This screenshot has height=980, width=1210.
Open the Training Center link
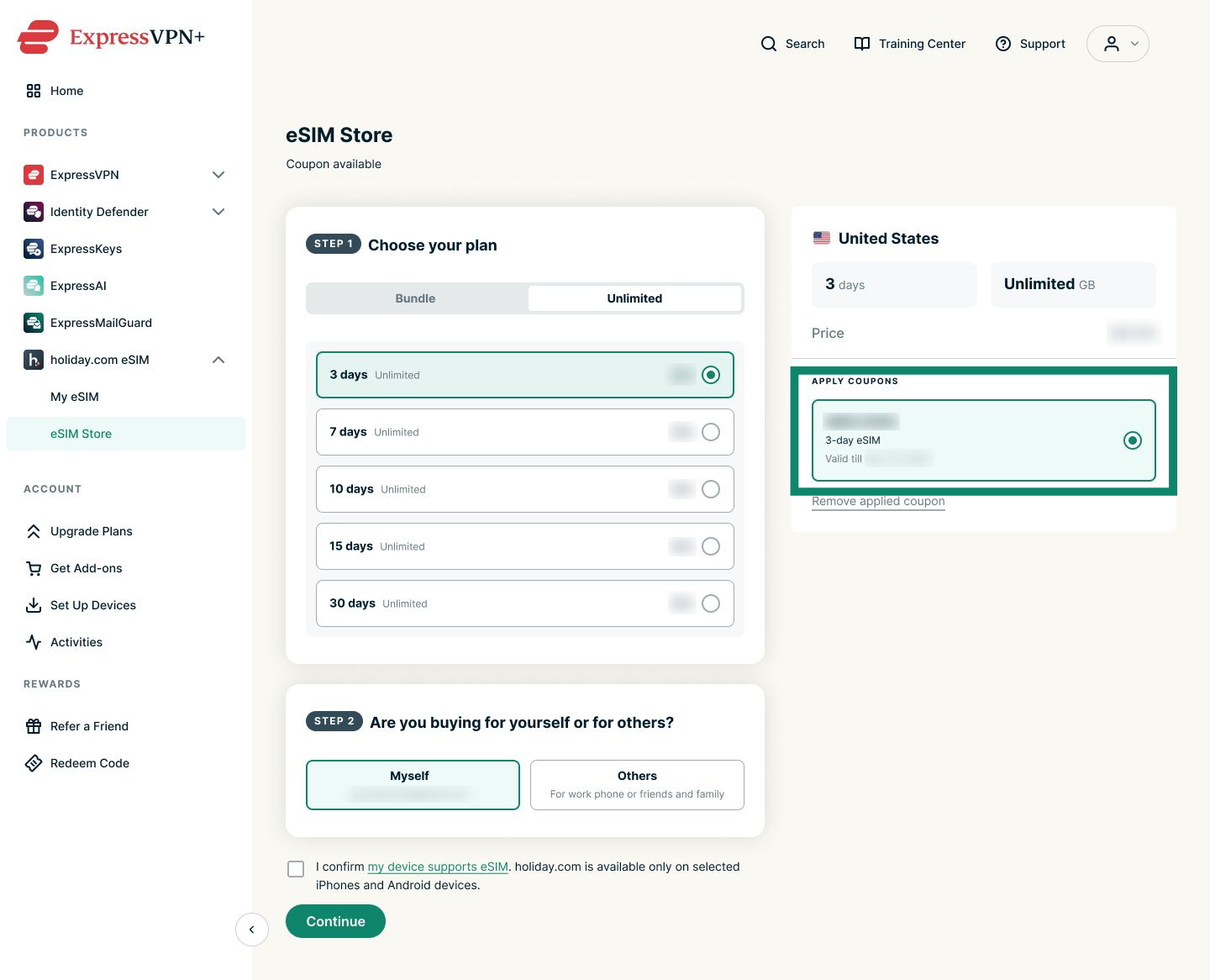tap(922, 44)
